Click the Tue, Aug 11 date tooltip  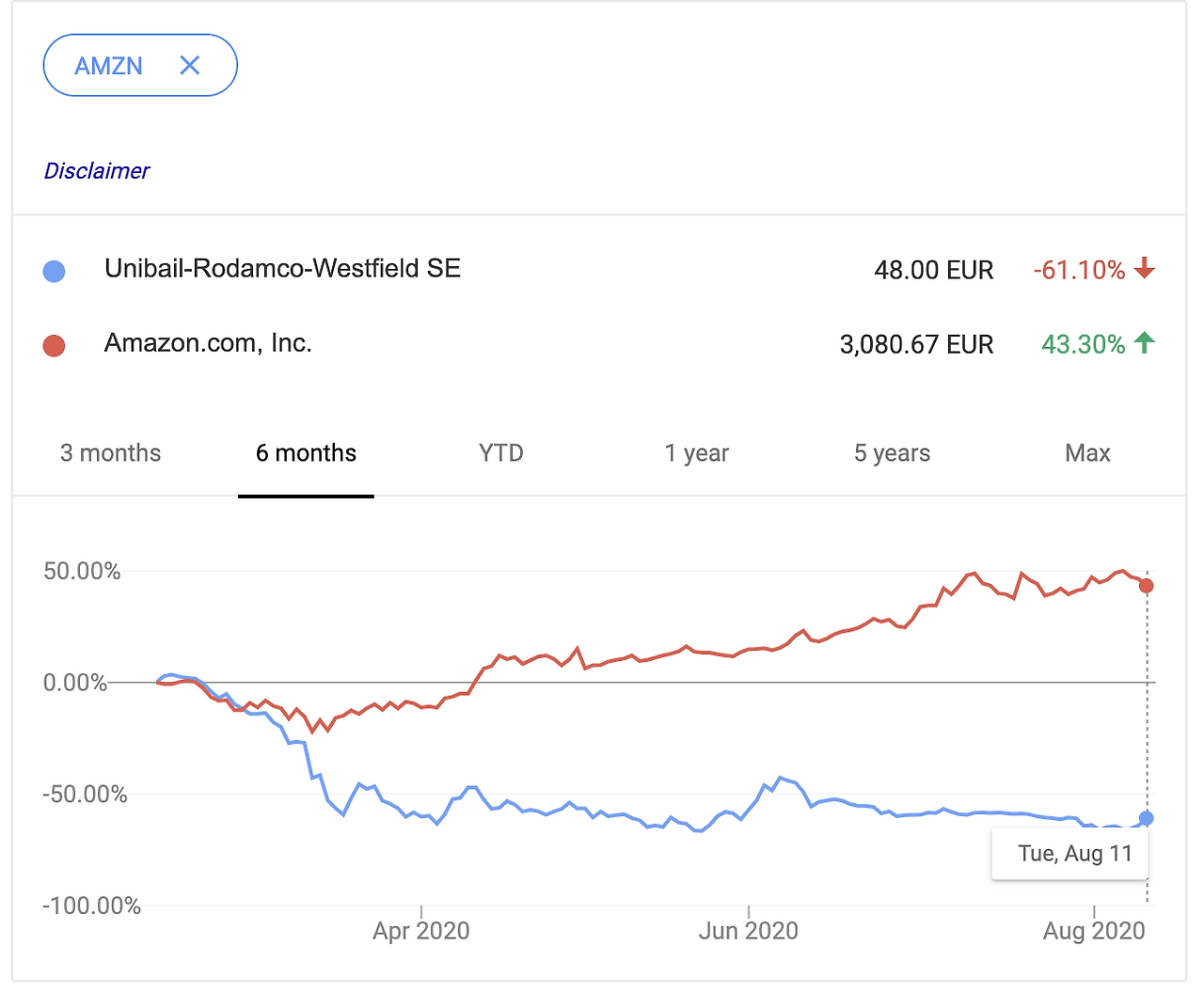tap(1074, 854)
